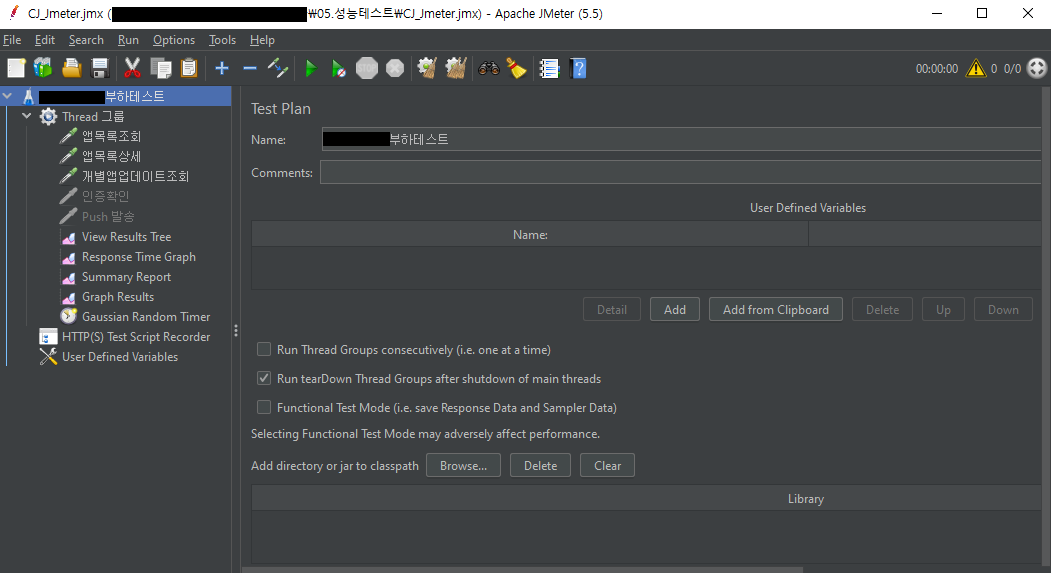Click the Open file folder icon

coord(72,68)
